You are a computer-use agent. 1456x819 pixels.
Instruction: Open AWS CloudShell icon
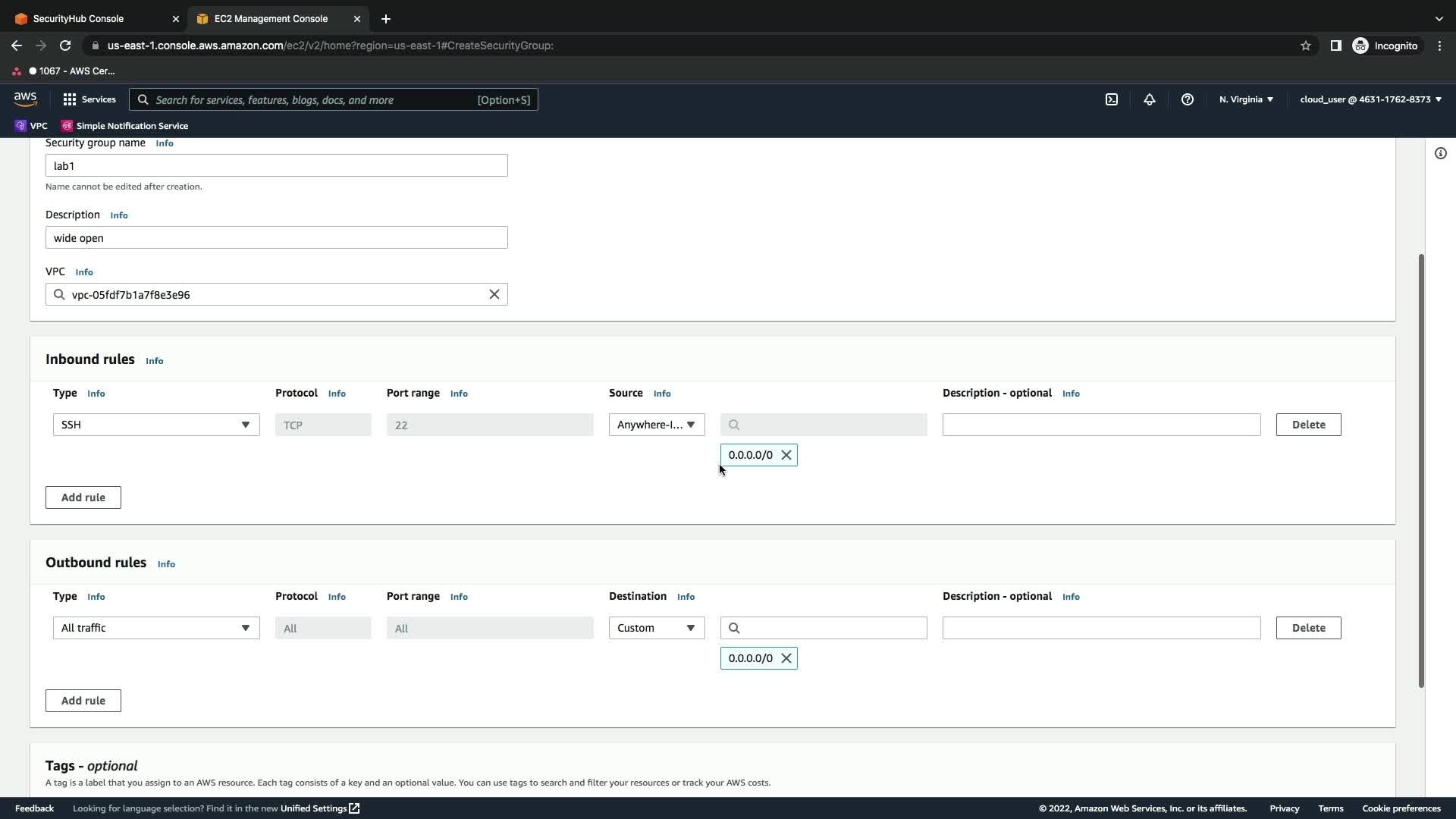coord(1112,99)
